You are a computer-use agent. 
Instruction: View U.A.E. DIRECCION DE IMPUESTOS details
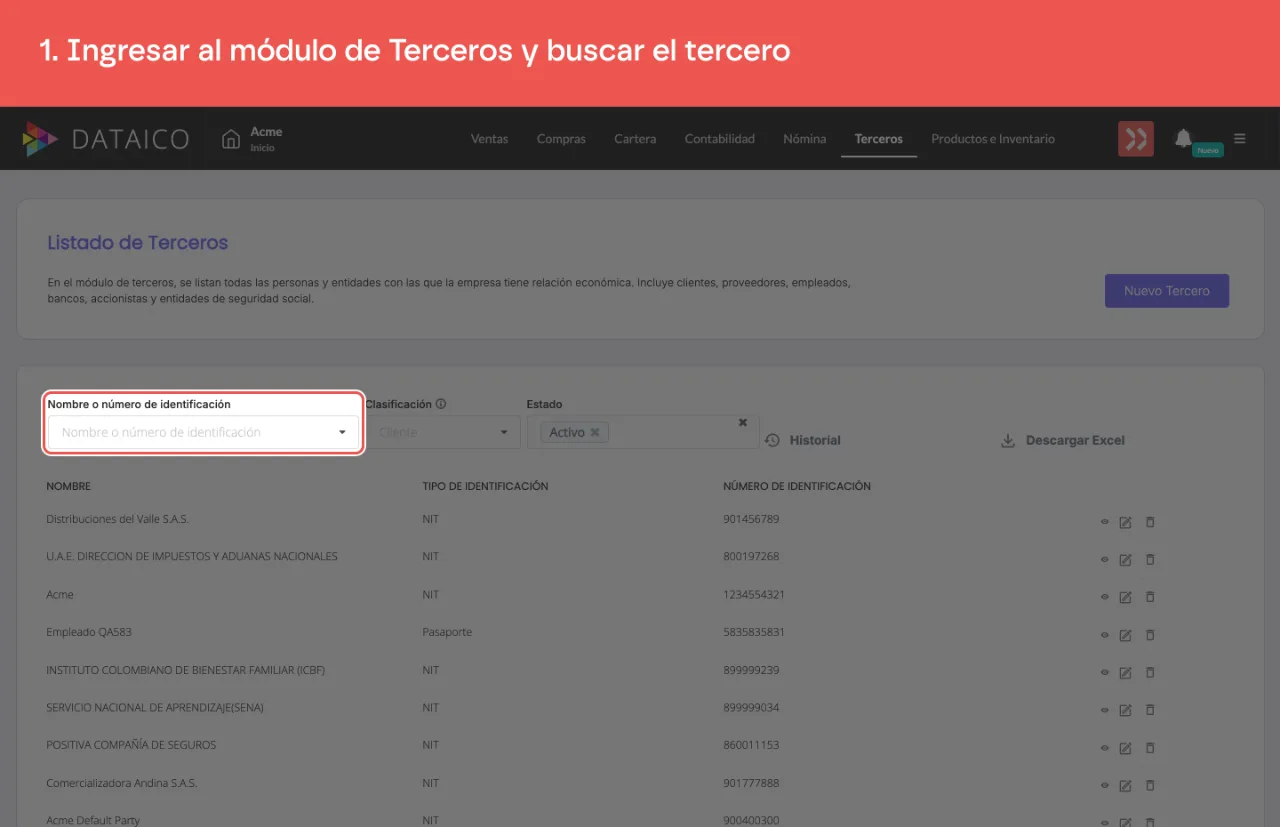[1105, 559]
